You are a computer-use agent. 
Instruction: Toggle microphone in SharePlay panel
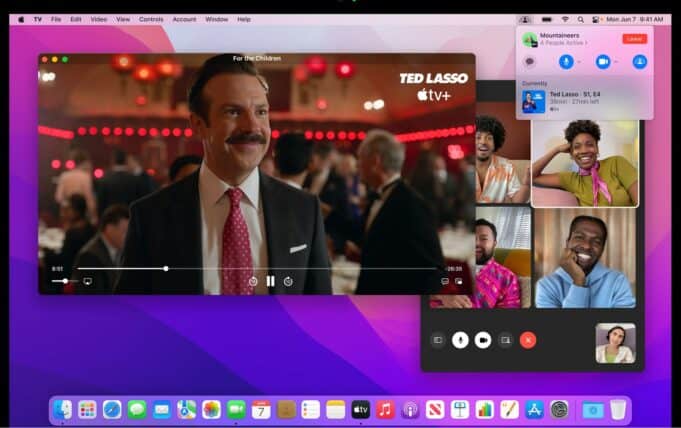click(x=566, y=62)
